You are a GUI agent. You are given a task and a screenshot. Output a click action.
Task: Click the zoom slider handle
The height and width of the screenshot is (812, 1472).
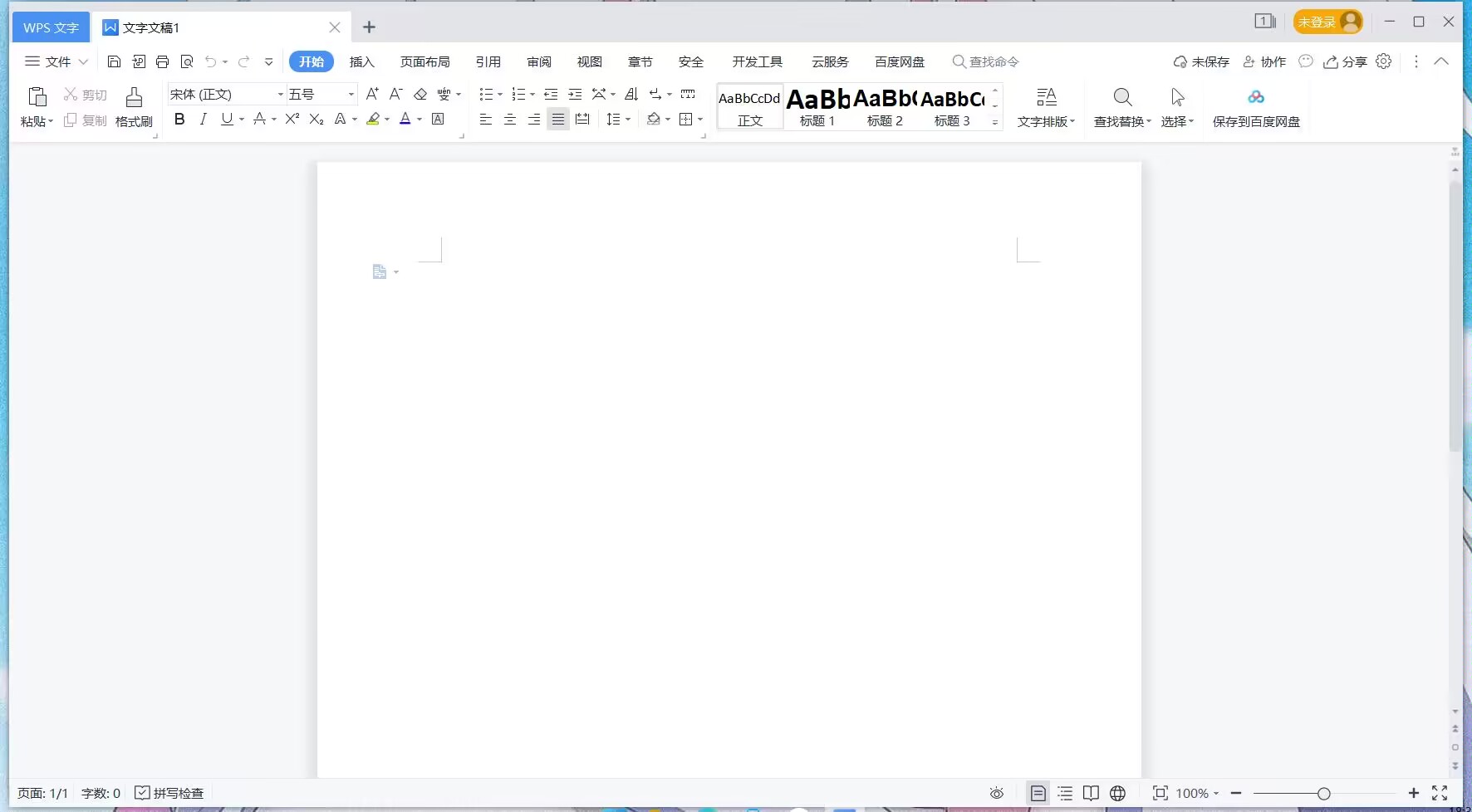[1323, 794]
